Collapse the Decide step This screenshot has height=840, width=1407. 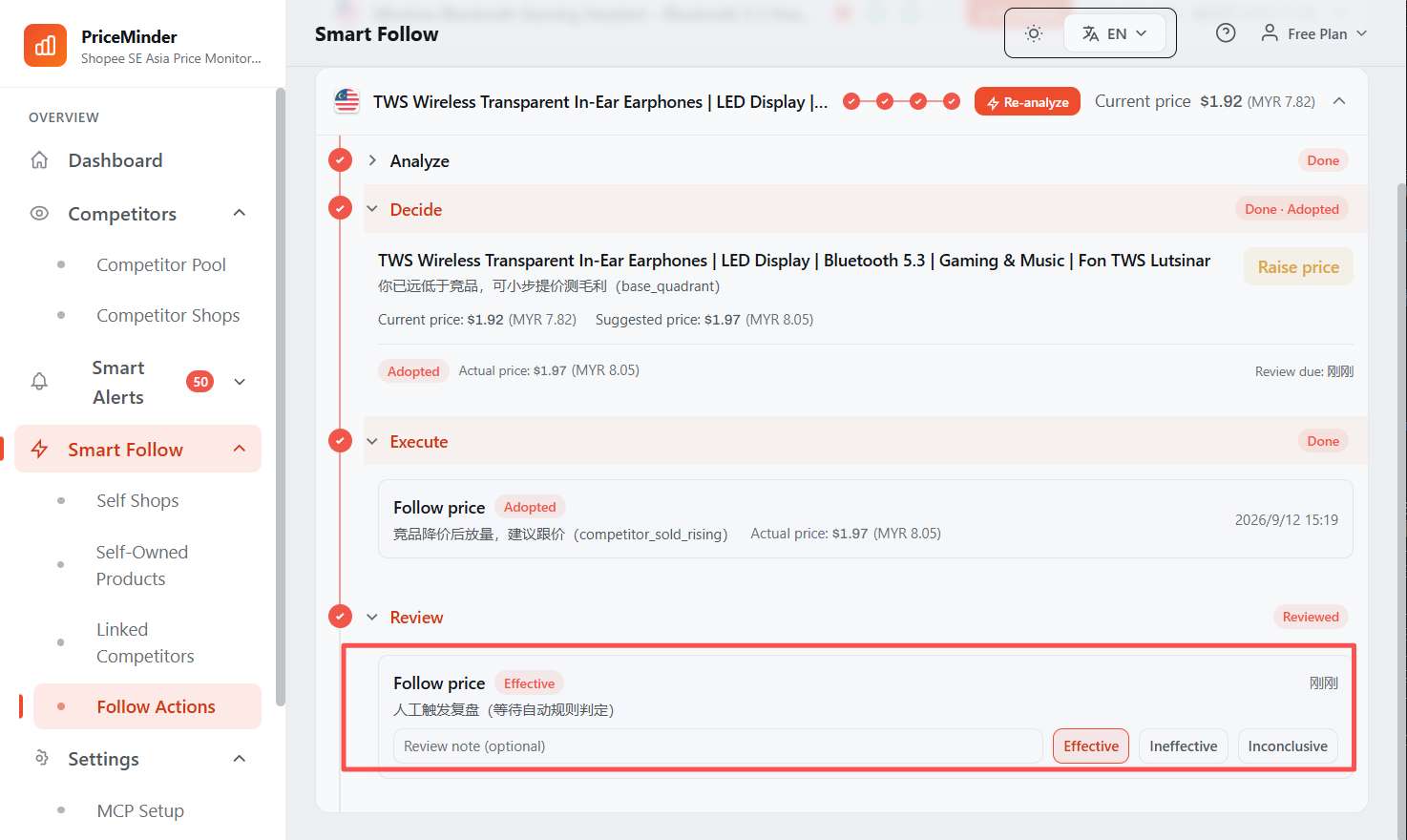[x=372, y=209]
